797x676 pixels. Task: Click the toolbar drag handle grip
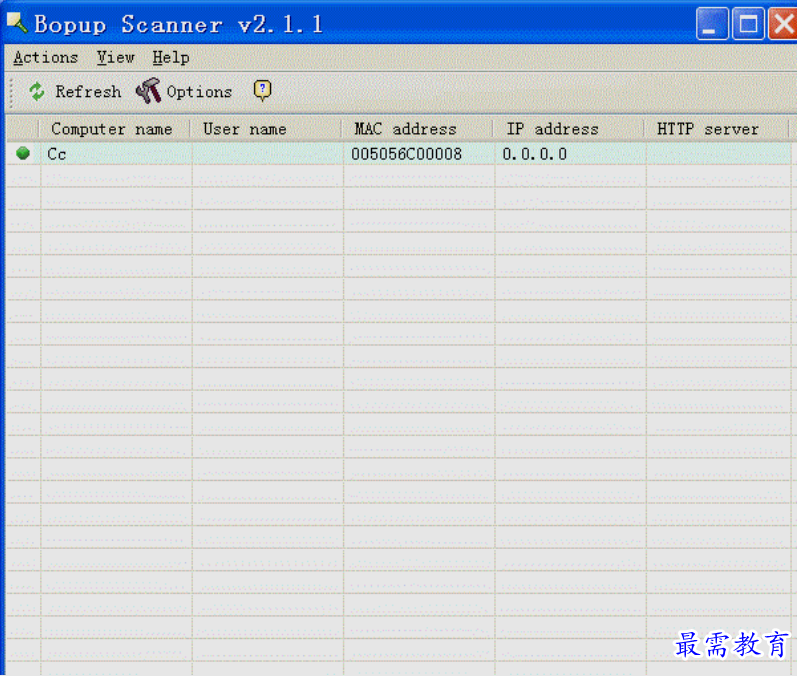pyautogui.click(x=12, y=92)
